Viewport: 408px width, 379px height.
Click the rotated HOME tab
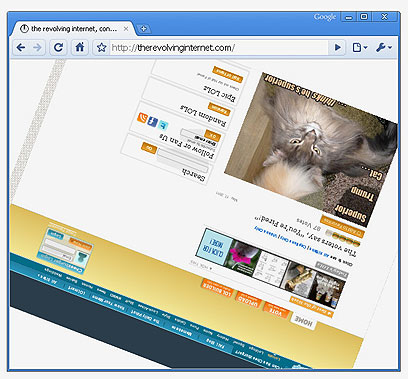303,321
